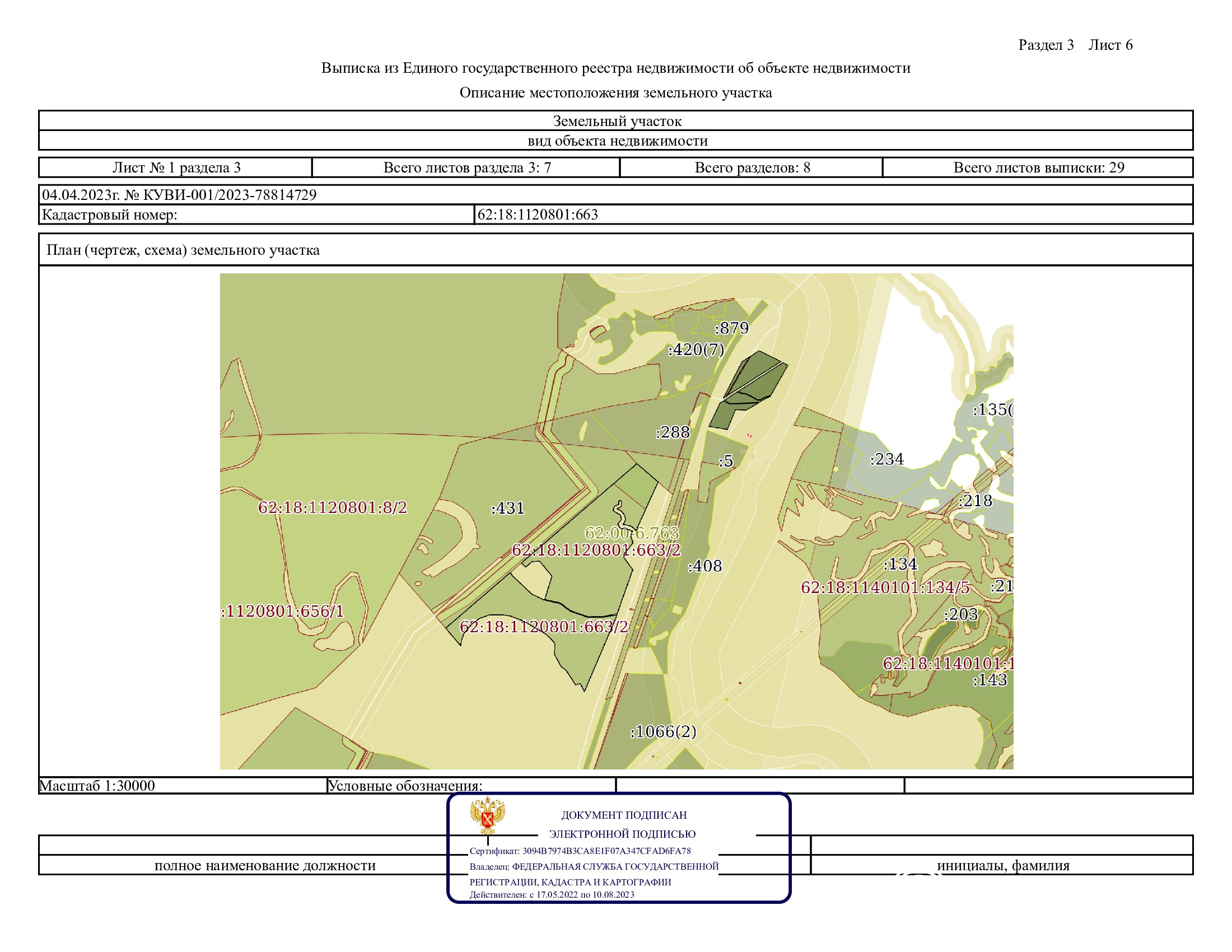Click map parcel label ":143"
The image size is (1232, 952).
tap(990, 680)
